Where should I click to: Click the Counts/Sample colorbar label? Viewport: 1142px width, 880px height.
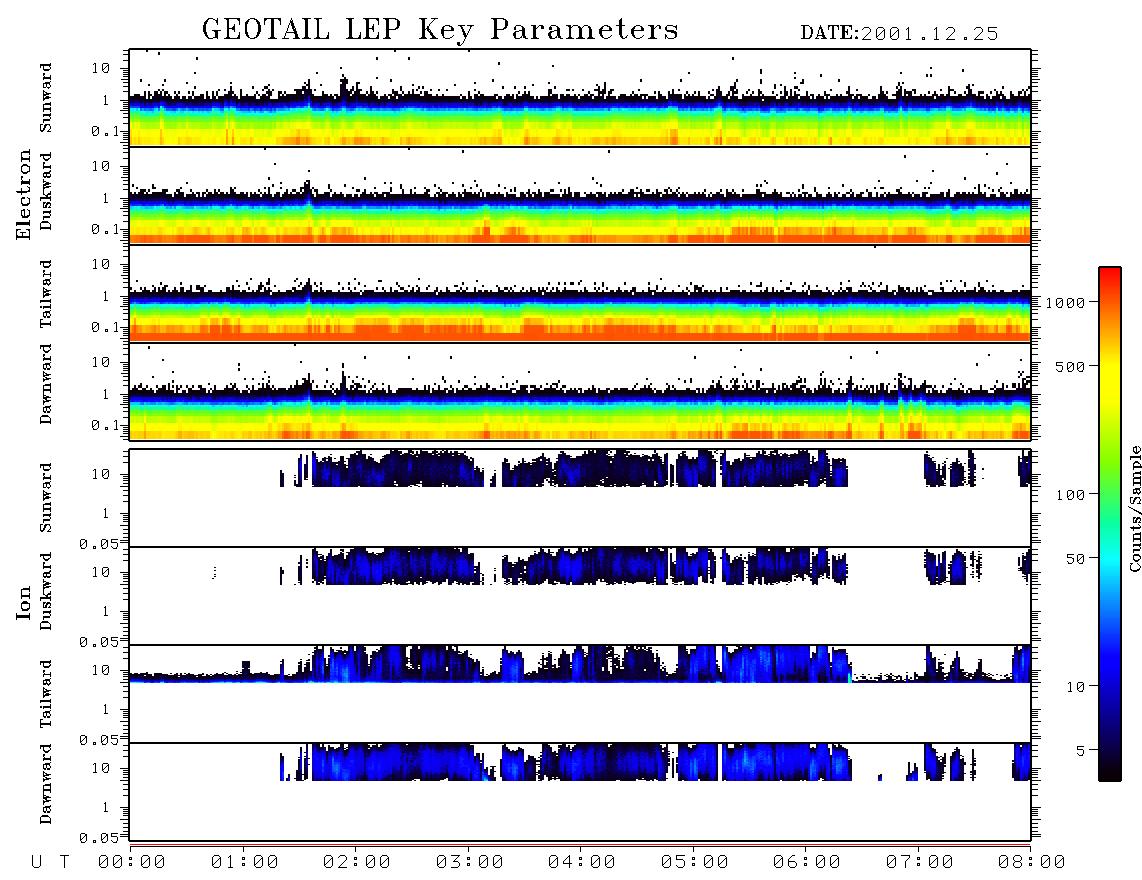[x=1135, y=508]
